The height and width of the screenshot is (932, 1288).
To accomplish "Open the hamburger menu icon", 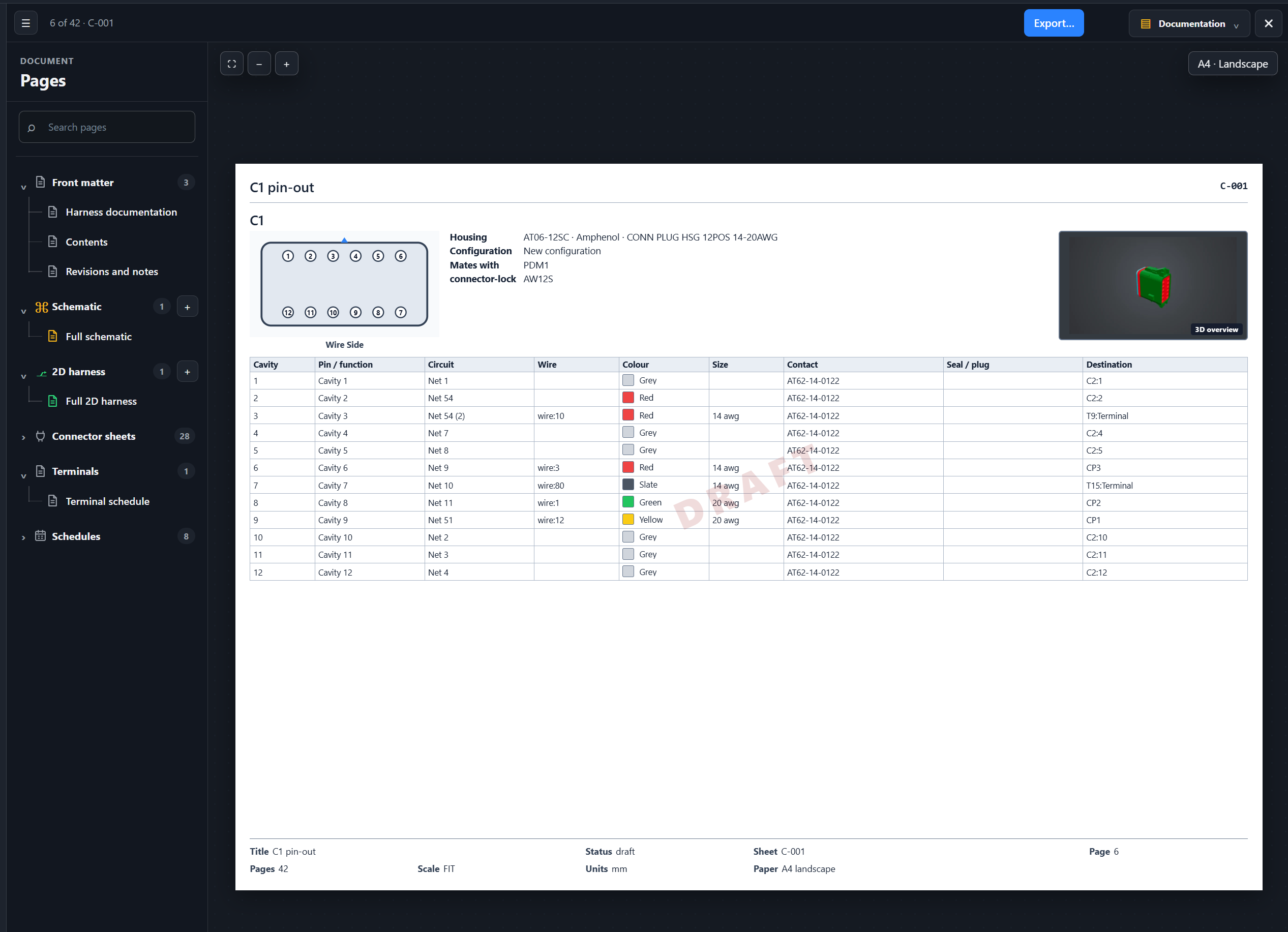I will tap(25, 23).
